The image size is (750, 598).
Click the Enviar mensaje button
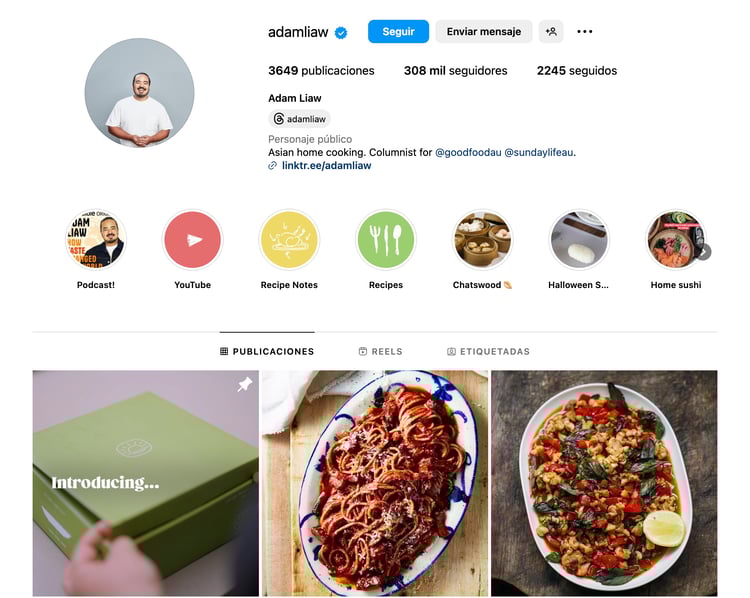click(484, 32)
